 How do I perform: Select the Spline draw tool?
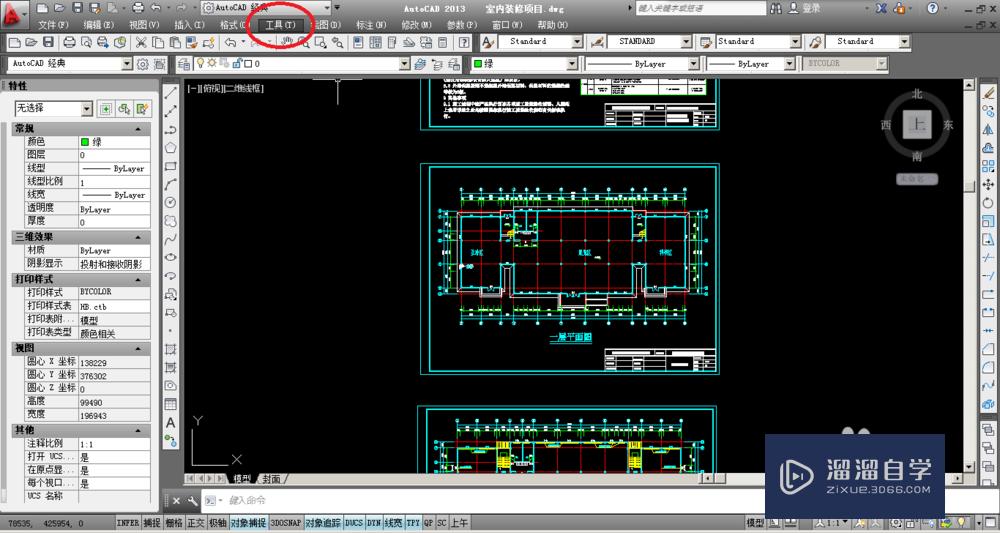coord(171,239)
